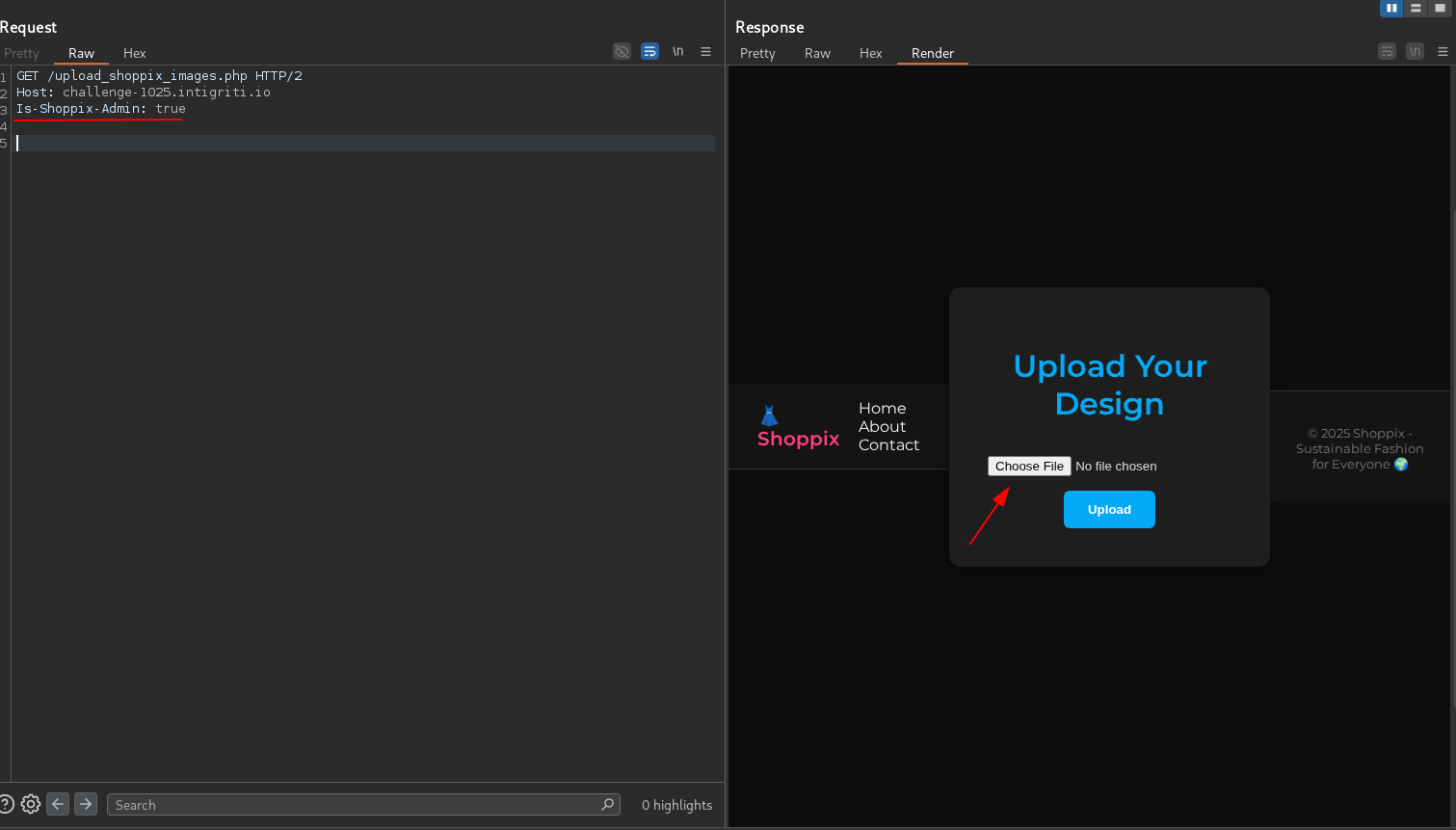Toggle line wrap in Request editor
The width and height of the screenshot is (1456, 830).
click(649, 51)
